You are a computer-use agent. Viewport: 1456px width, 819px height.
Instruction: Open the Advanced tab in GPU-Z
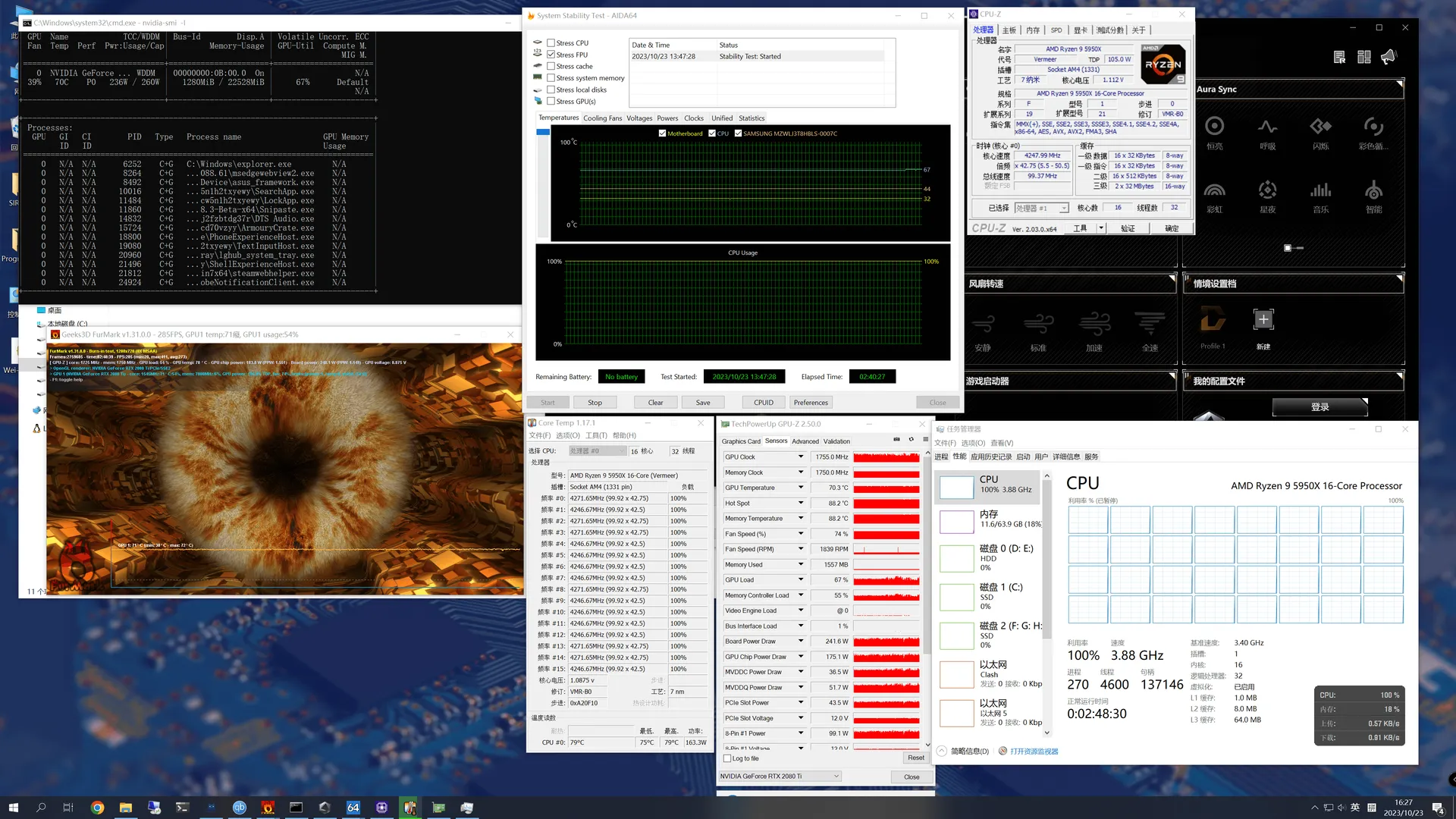pos(805,441)
